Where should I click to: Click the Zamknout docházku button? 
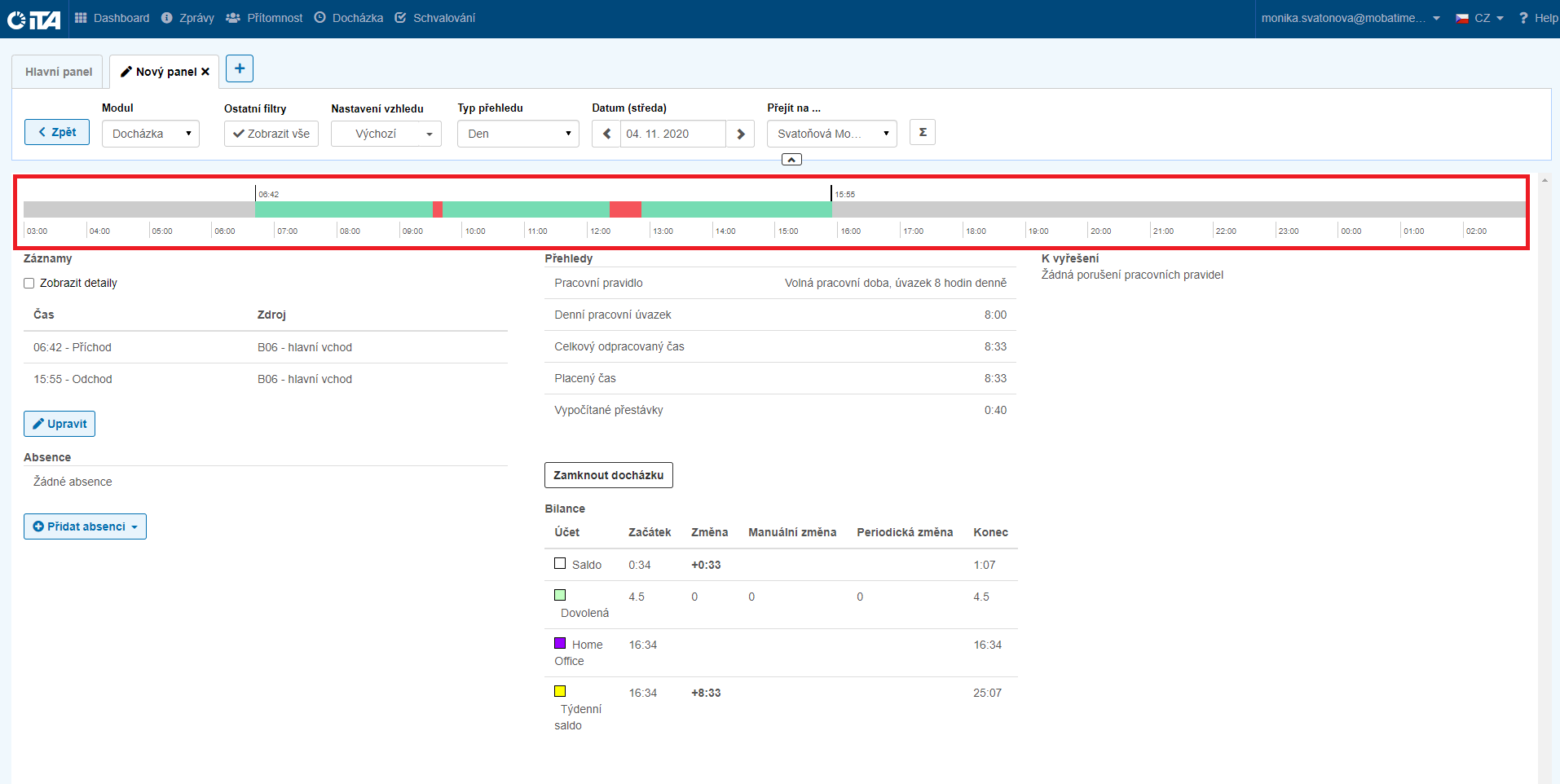point(608,475)
